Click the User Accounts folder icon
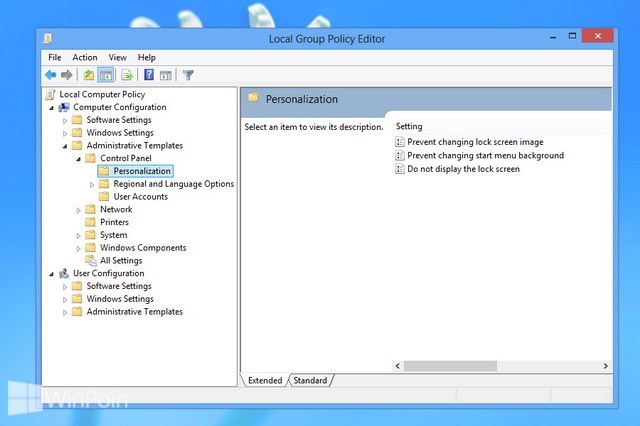This screenshot has width=640, height=426. point(104,197)
